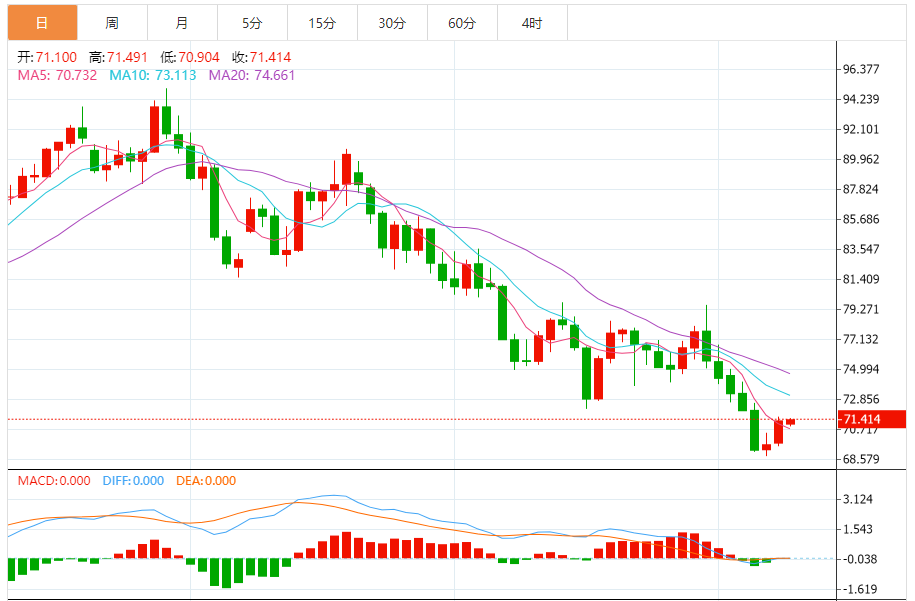The height and width of the screenshot is (601, 915).
Task: Switch to the 周 weekly tab
Action: coord(112,23)
